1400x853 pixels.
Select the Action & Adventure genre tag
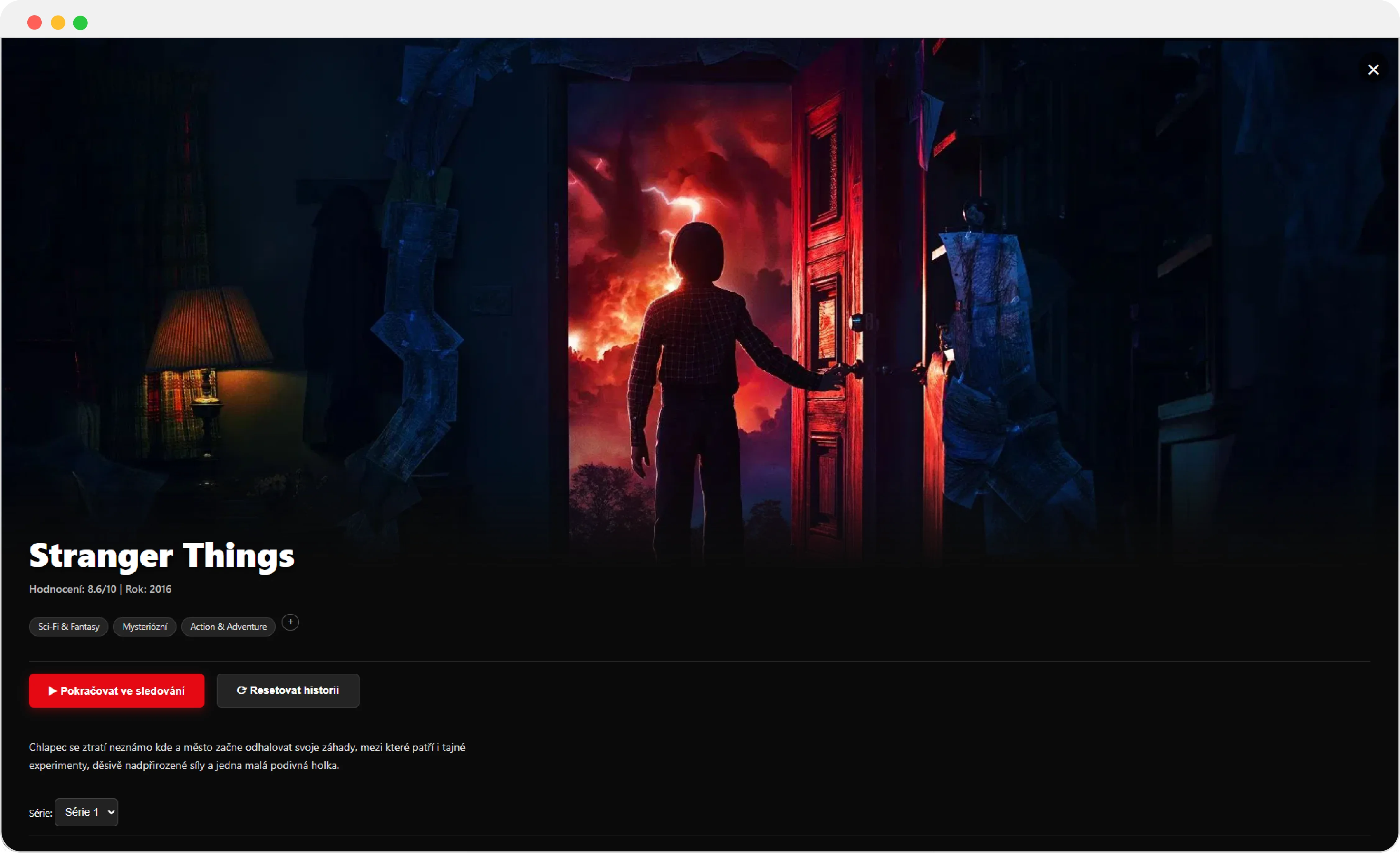(x=228, y=627)
